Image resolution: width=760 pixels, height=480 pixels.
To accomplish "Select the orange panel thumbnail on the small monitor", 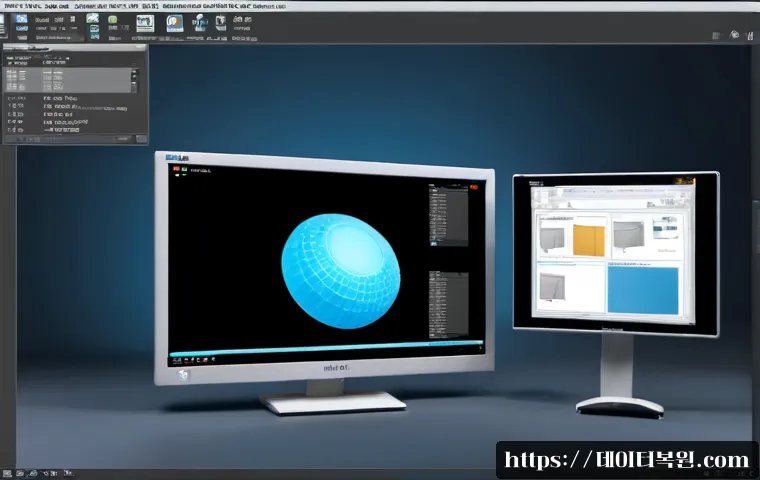I will point(589,239).
